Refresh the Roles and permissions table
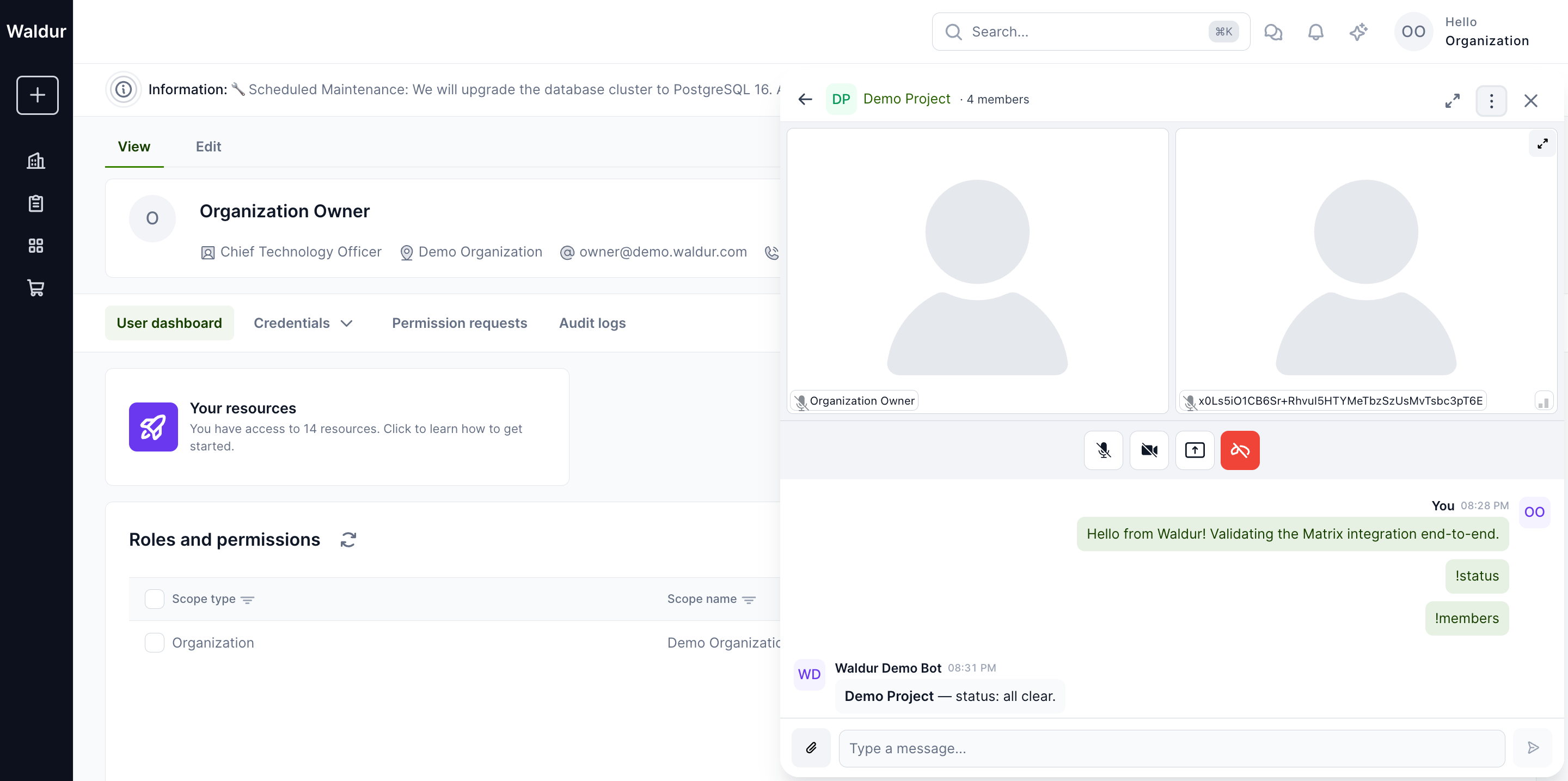The image size is (1568, 781). [x=348, y=540]
